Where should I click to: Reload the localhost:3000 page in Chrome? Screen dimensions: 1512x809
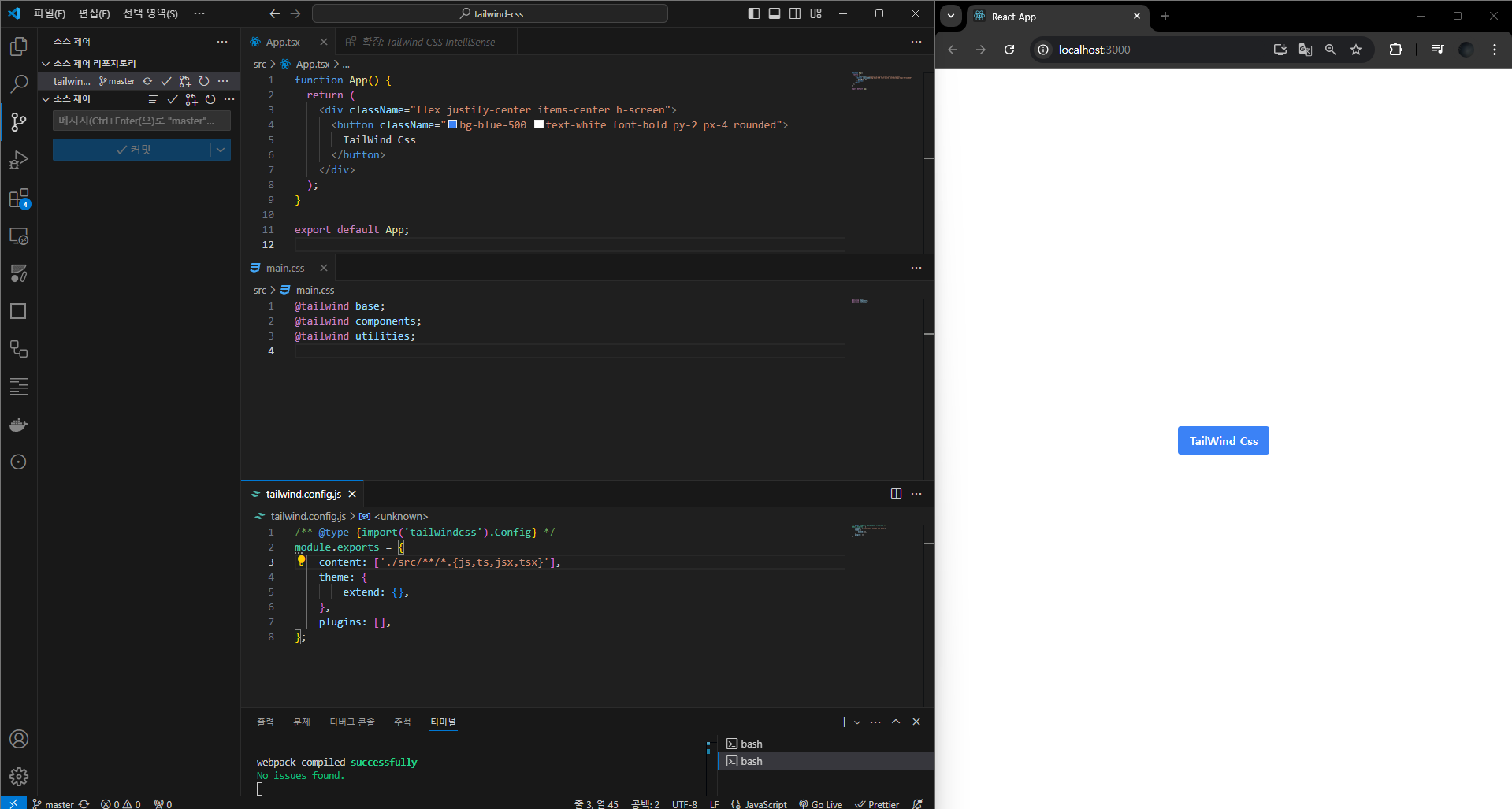coord(1009,50)
